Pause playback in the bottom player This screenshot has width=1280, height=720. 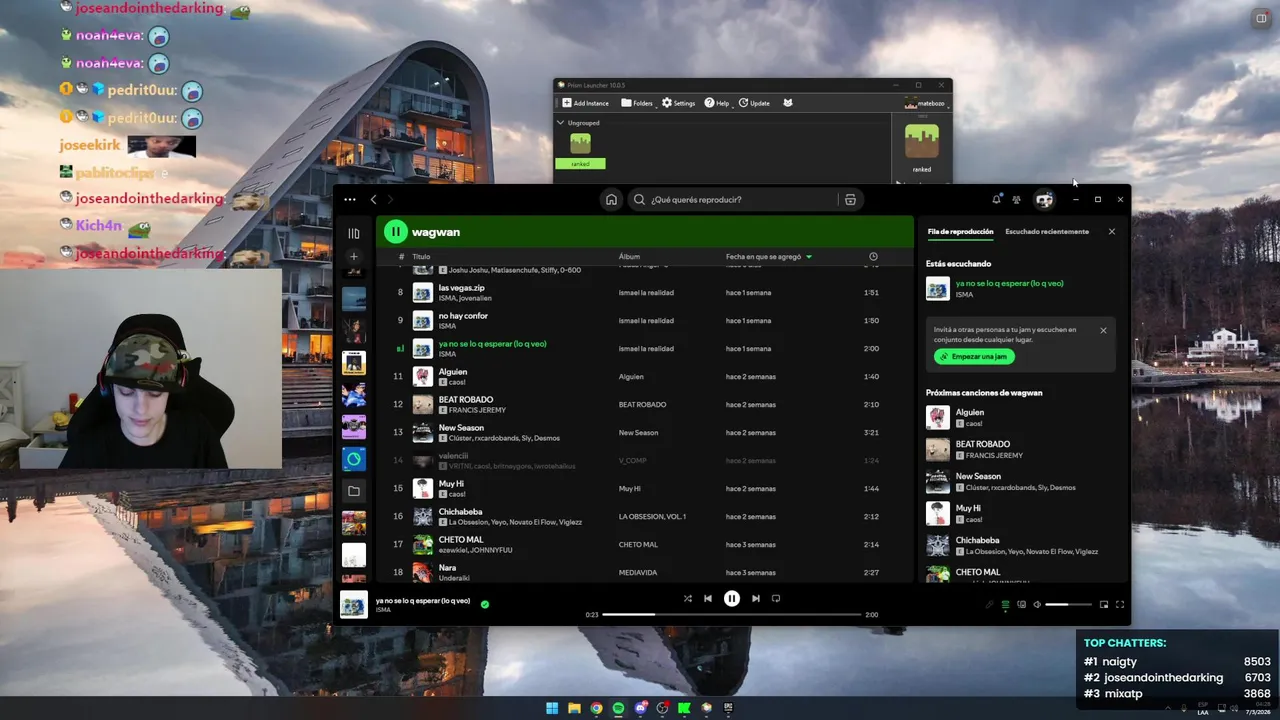[732, 598]
